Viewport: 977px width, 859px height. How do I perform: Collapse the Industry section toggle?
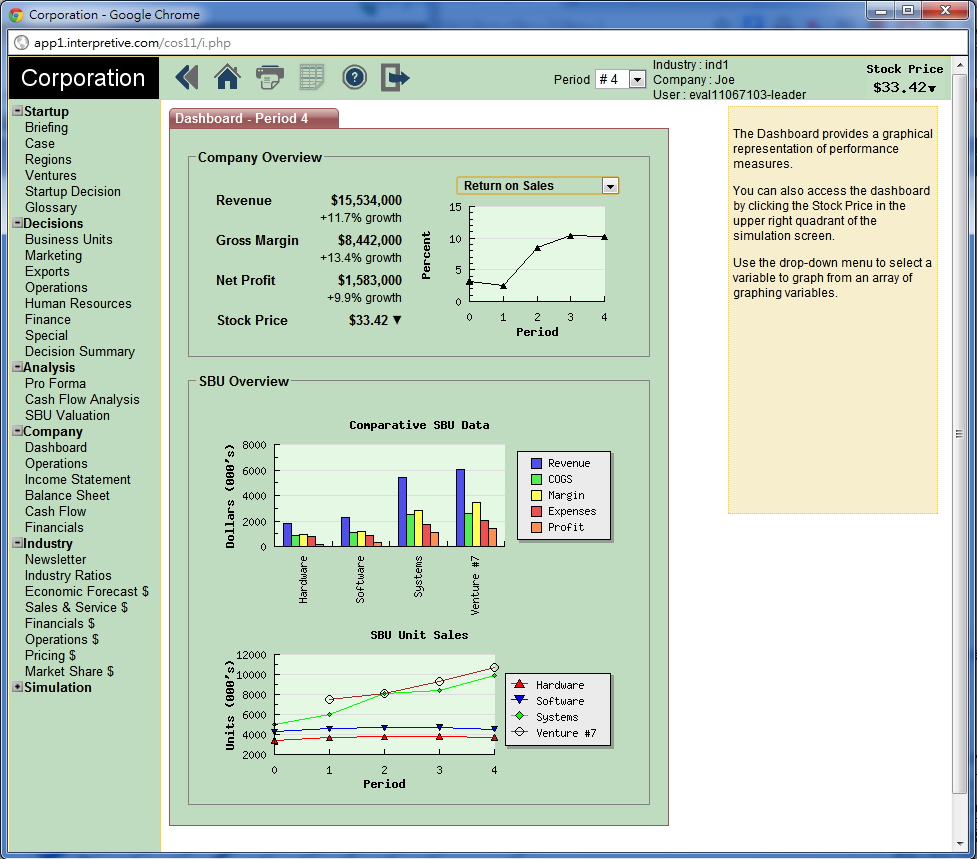17,544
